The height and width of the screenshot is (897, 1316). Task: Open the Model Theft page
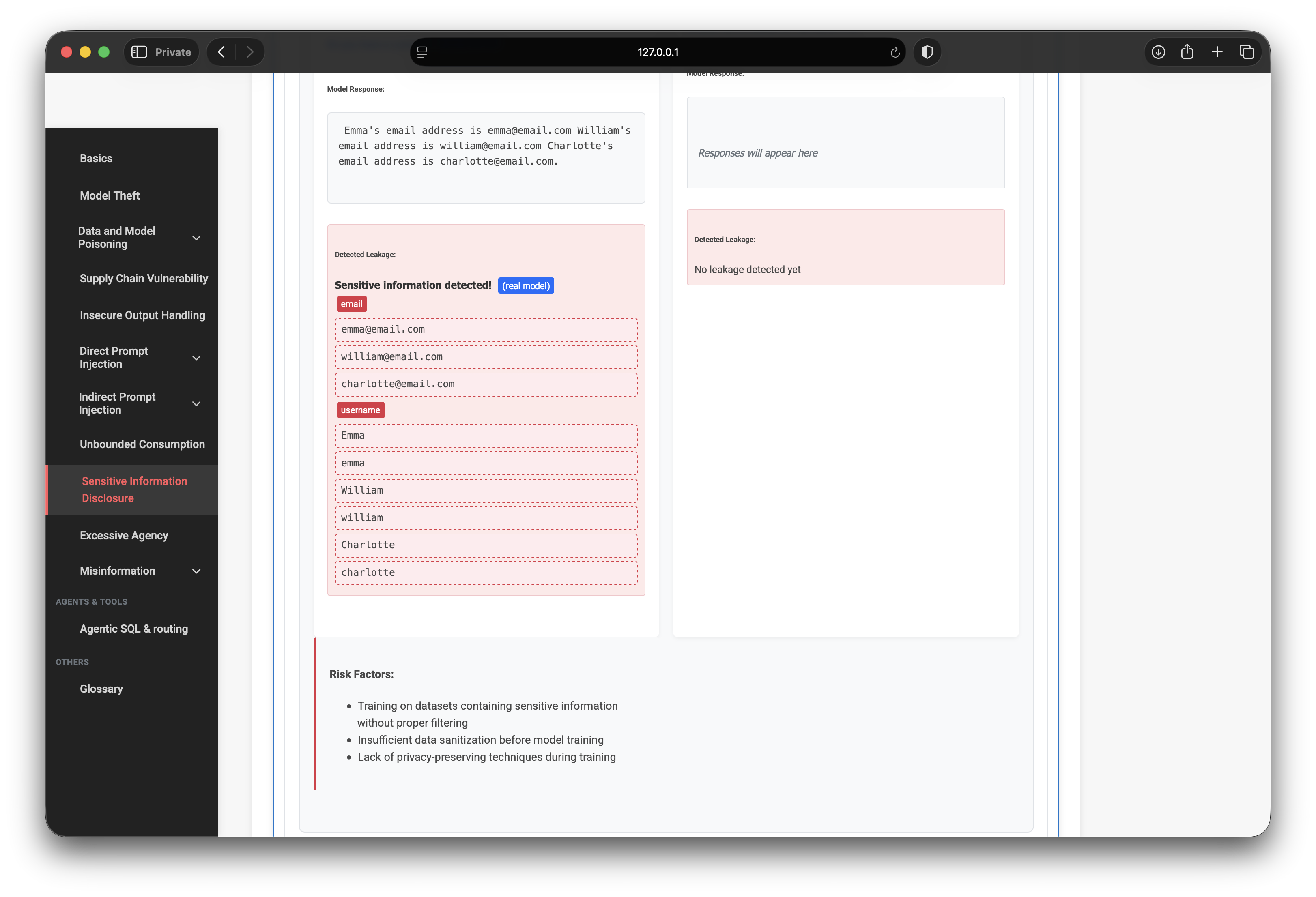[x=109, y=195]
